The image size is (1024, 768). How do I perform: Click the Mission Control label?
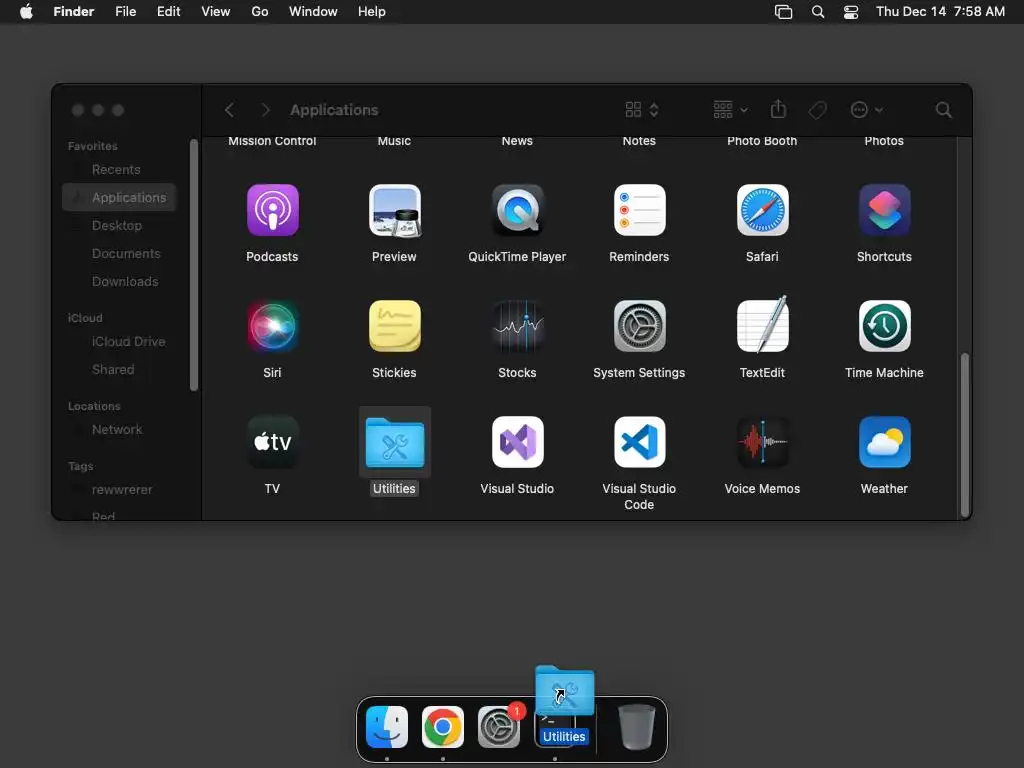click(272, 141)
